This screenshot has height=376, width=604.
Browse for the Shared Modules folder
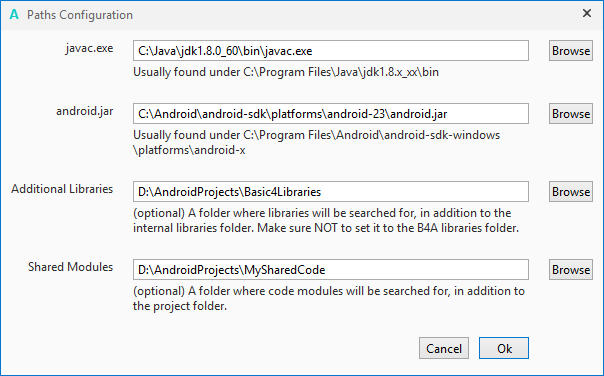570,269
